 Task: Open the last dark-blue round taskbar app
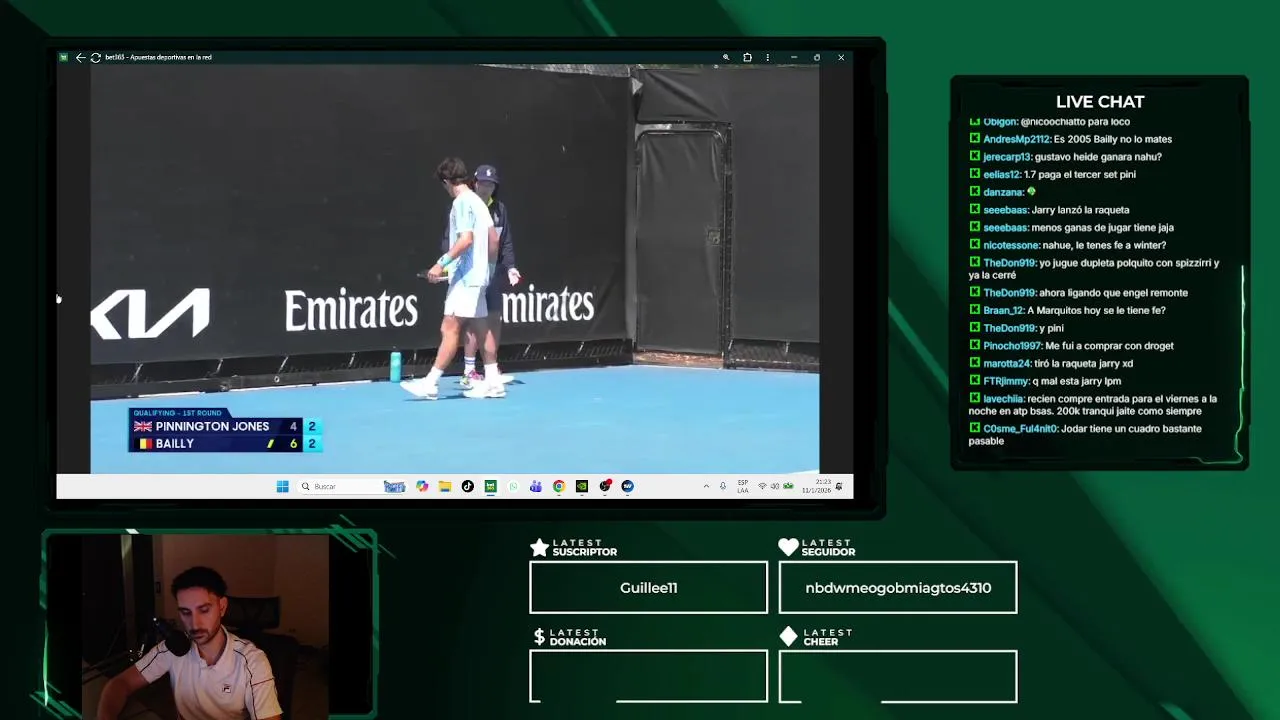point(627,486)
